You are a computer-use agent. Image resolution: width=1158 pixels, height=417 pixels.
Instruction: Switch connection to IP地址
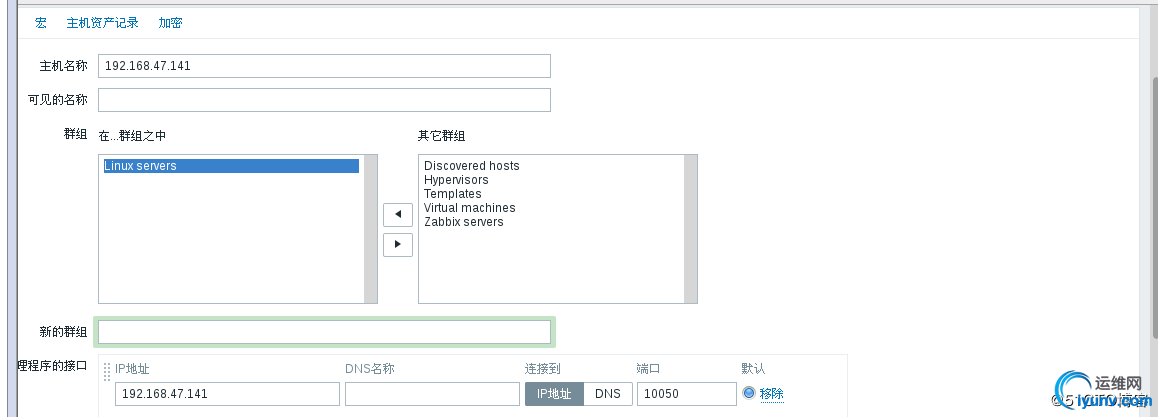click(x=554, y=394)
